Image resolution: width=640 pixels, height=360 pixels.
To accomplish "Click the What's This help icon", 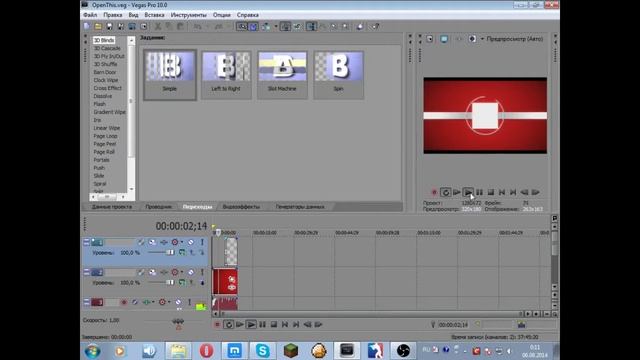I will click(x=375, y=27).
